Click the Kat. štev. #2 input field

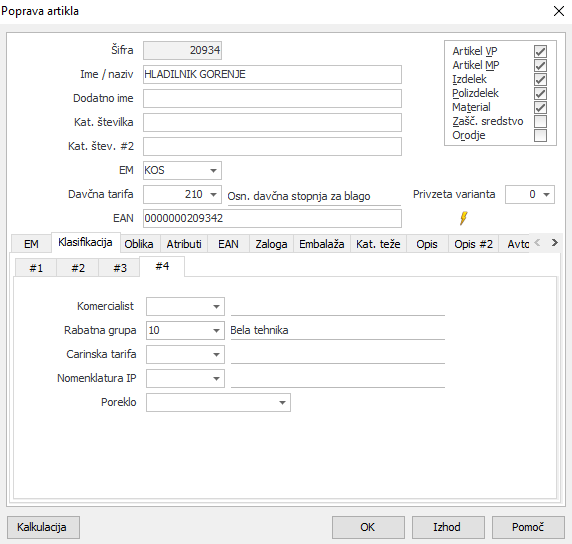[272, 147]
